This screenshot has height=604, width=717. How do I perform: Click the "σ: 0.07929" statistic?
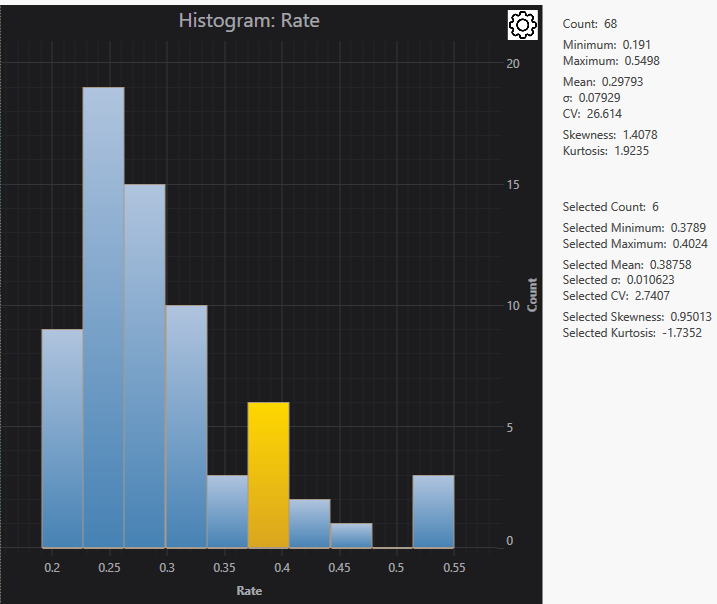click(591, 98)
